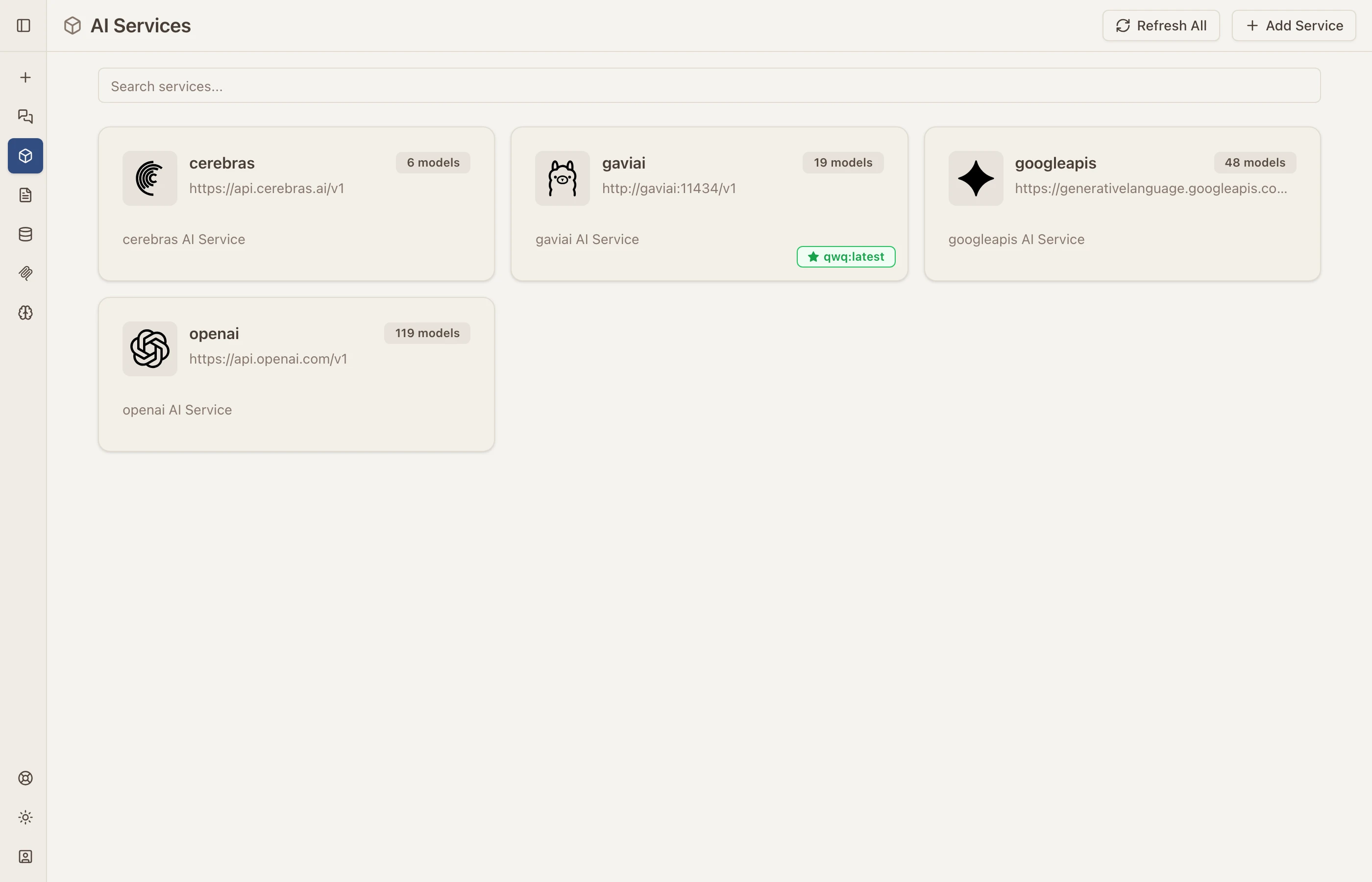1372x882 pixels.
Task: Click the paperclip attachments icon
Action: coord(25,273)
